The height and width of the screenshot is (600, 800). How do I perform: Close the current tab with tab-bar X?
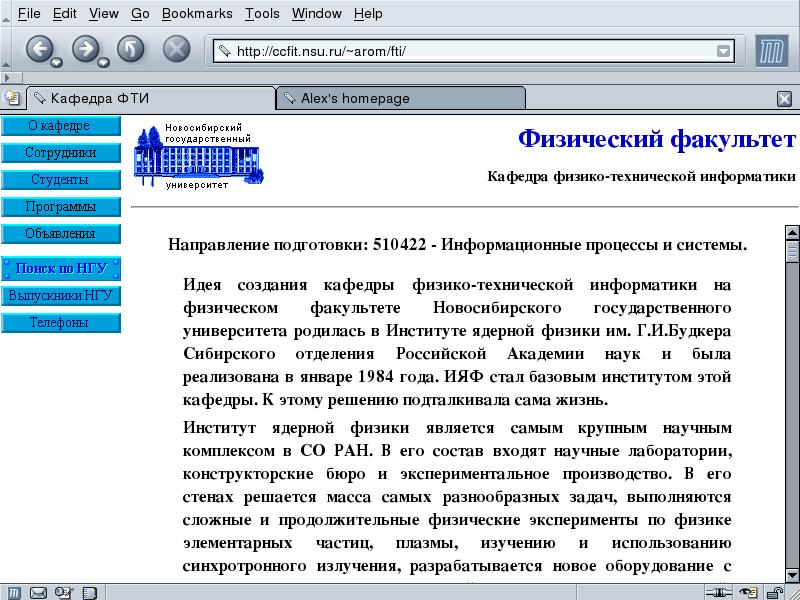[784, 98]
